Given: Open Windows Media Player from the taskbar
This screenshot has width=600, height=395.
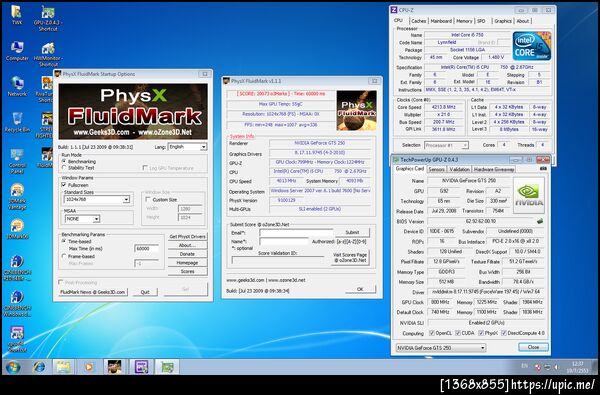Looking at the screenshot, I should (89, 367).
